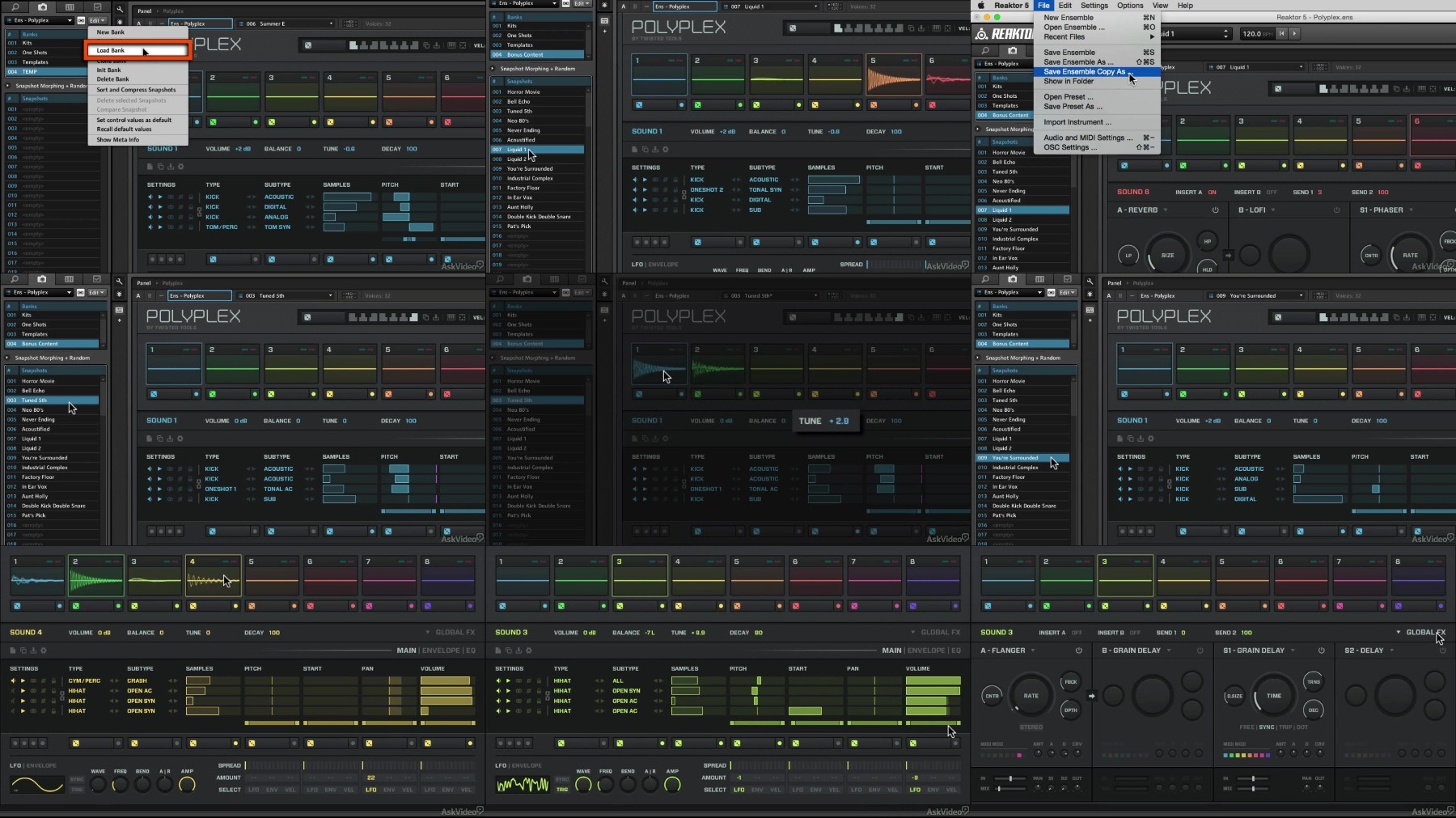The height and width of the screenshot is (818, 1456).
Task: Toggle STEREO under the flanger RATE knob
Action: (x=1031, y=727)
